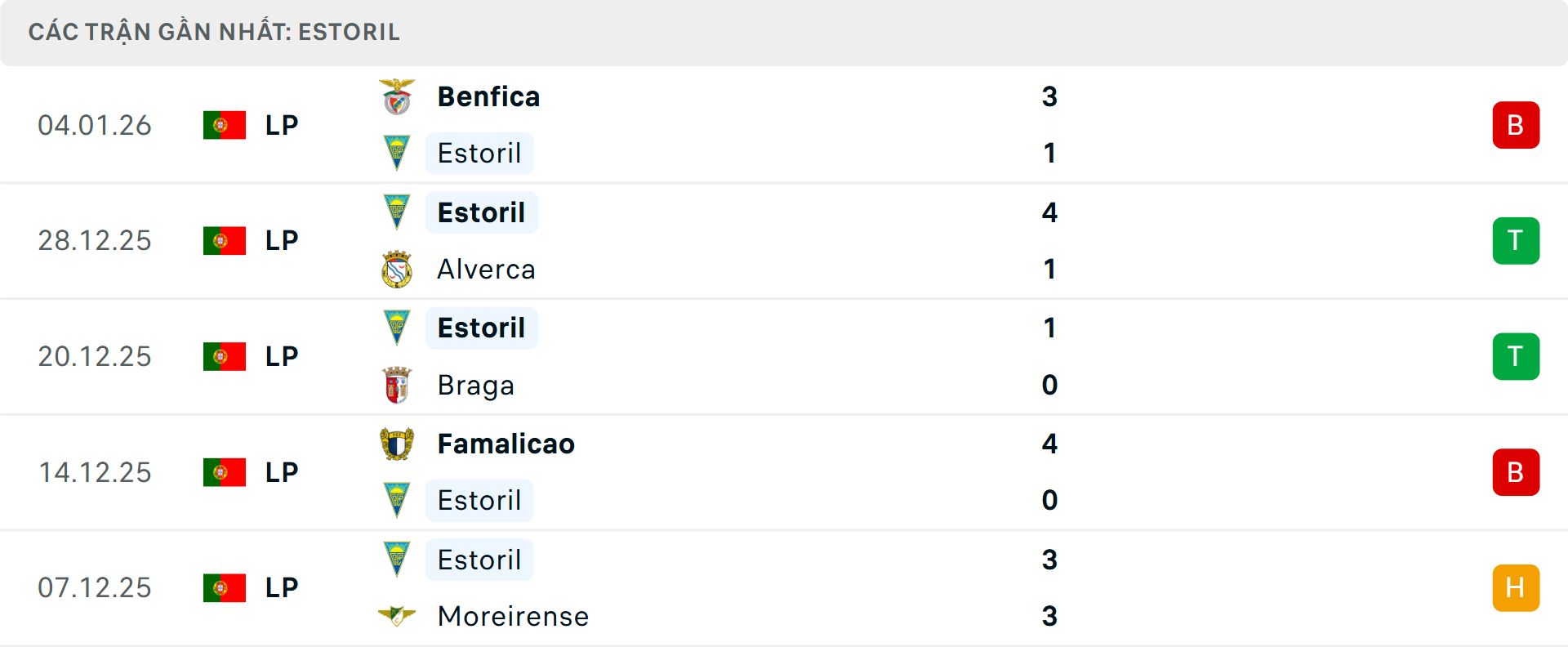Click the orange H draw badge
Image resolution: width=1568 pixels, height=647 pixels.
pos(1516,588)
